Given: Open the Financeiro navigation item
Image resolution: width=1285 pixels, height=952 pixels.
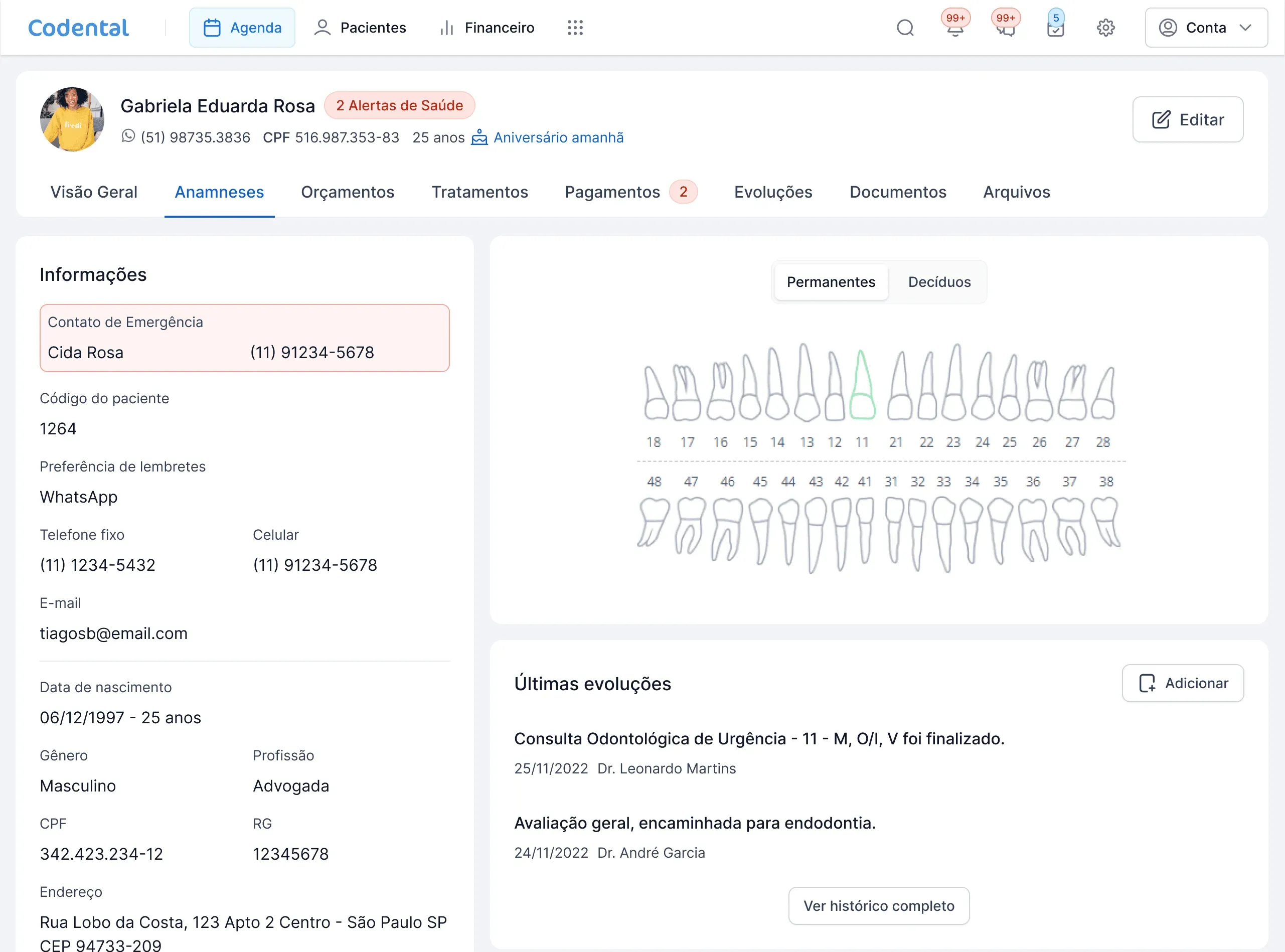Looking at the screenshot, I should tap(487, 28).
